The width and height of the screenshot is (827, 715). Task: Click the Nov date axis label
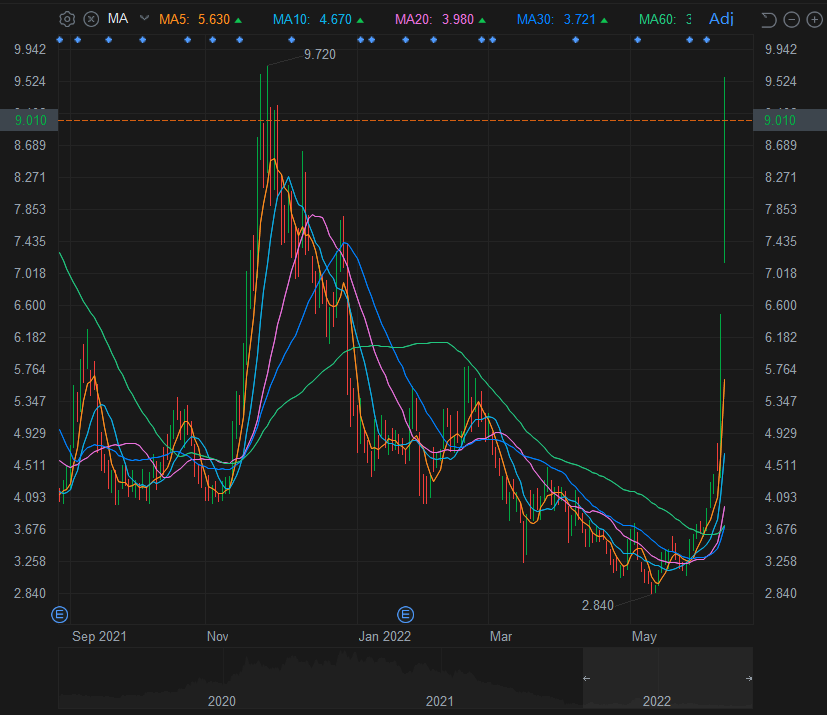tap(217, 636)
